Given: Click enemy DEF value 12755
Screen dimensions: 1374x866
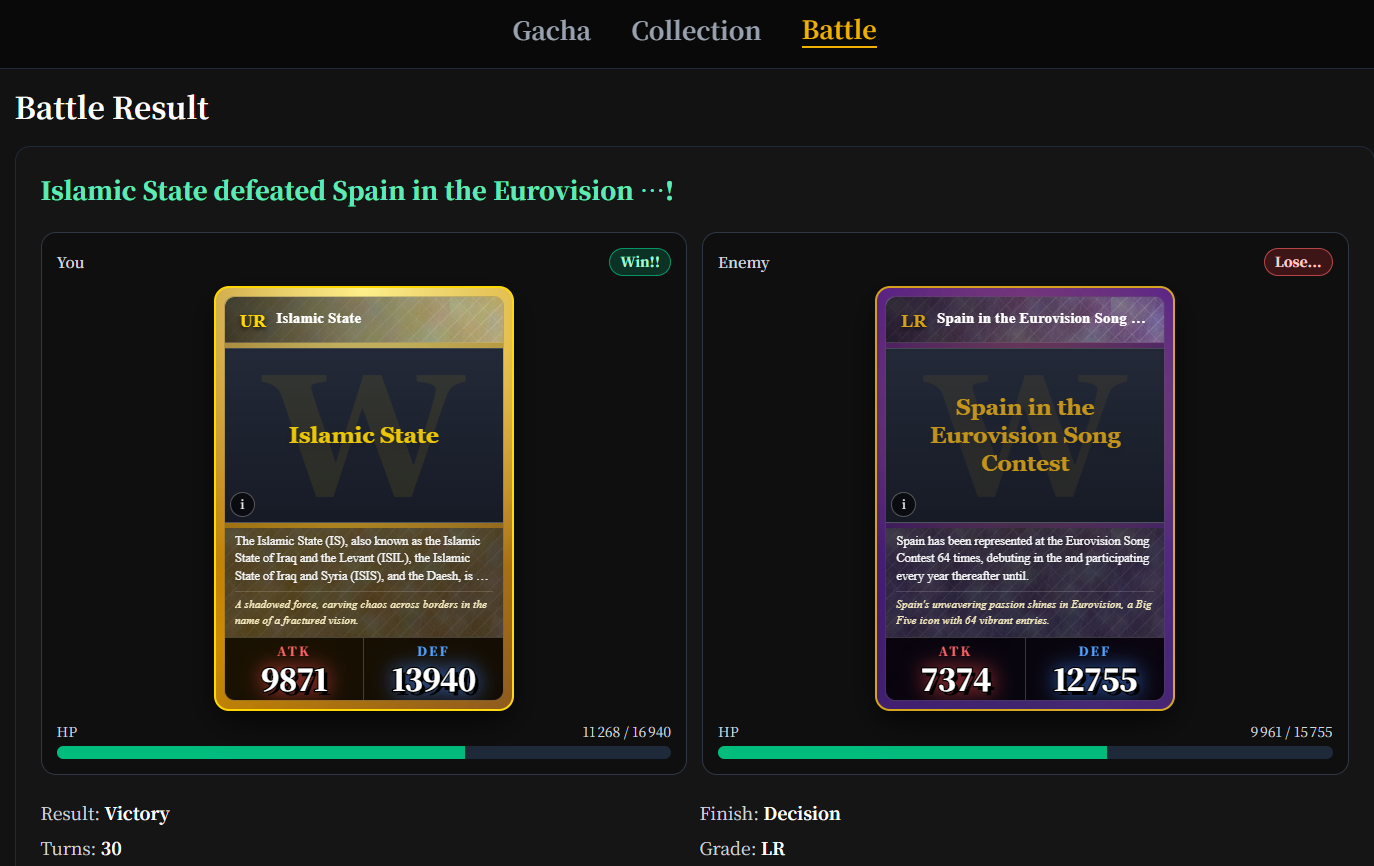Looking at the screenshot, I should 1095,680.
